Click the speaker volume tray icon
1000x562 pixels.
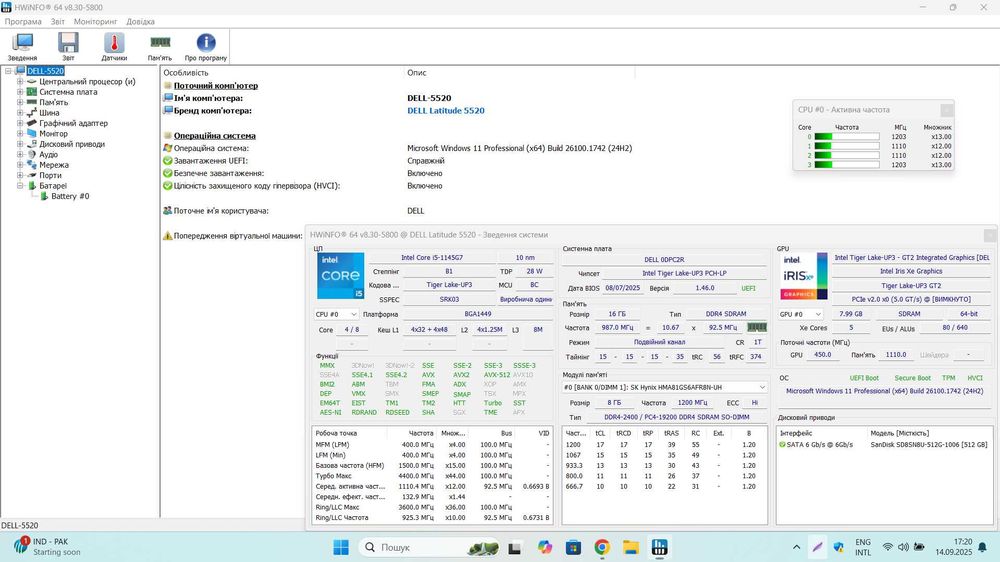903,547
